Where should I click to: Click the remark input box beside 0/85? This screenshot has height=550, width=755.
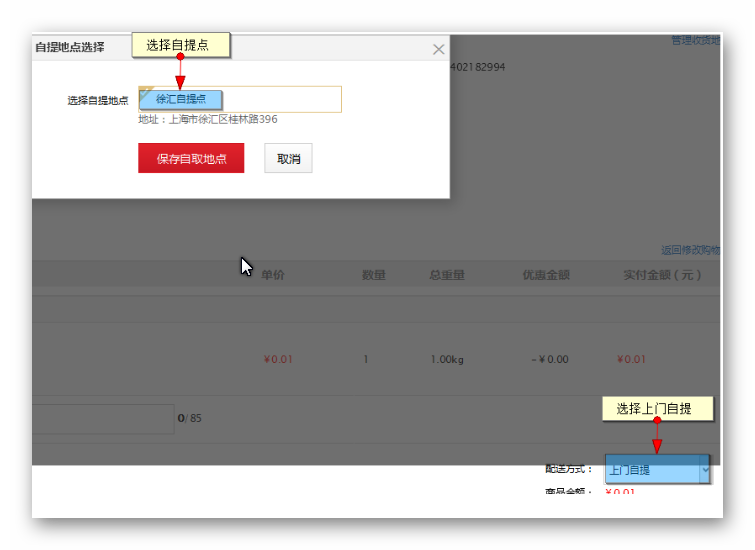click(103, 419)
